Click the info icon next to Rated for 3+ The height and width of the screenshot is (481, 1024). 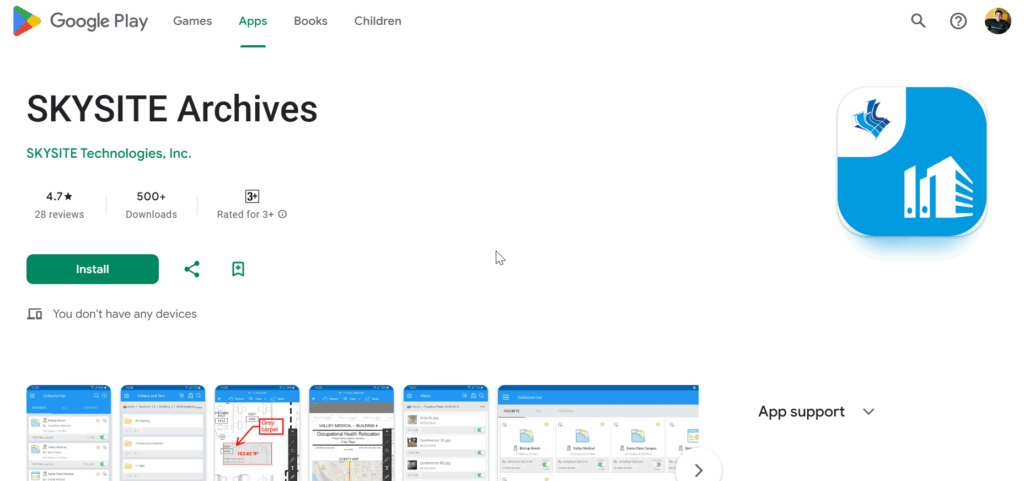tap(283, 214)
